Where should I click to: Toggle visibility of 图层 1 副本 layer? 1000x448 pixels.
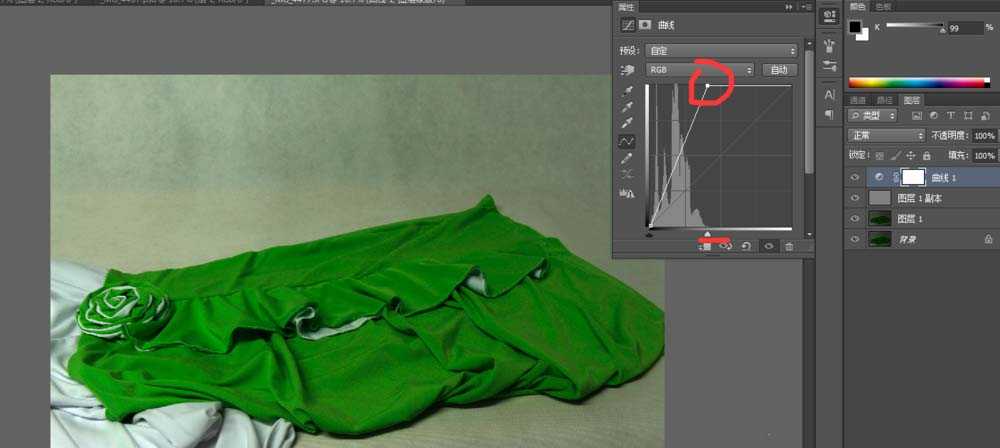[854, 198]
